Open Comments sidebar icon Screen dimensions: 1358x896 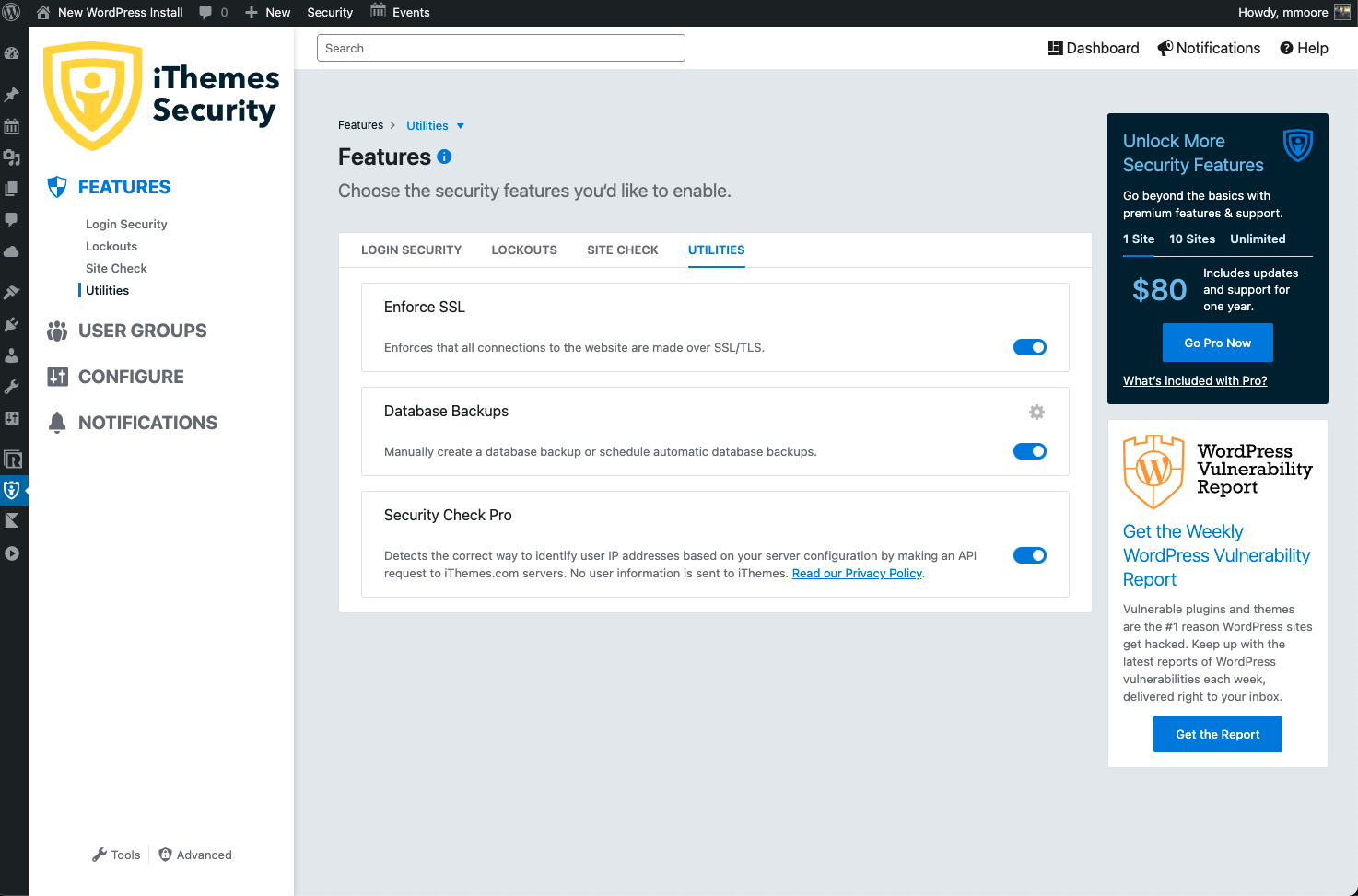pyautogui.click(x=12, y=220)
